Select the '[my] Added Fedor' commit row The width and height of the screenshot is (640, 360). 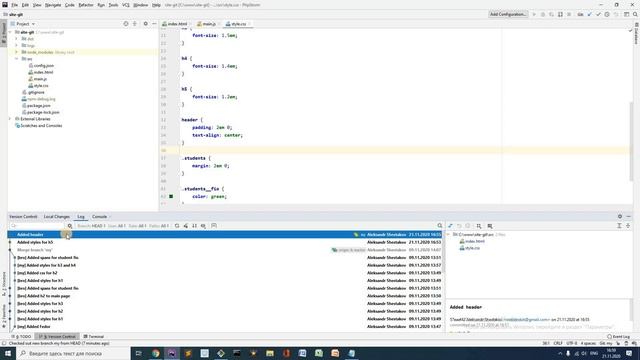tap(224, 327)
